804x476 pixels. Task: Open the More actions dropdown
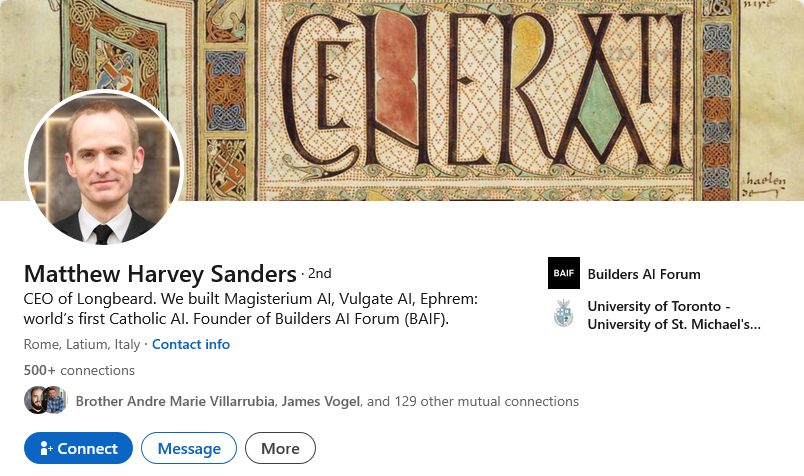click(x=280, y=449)
